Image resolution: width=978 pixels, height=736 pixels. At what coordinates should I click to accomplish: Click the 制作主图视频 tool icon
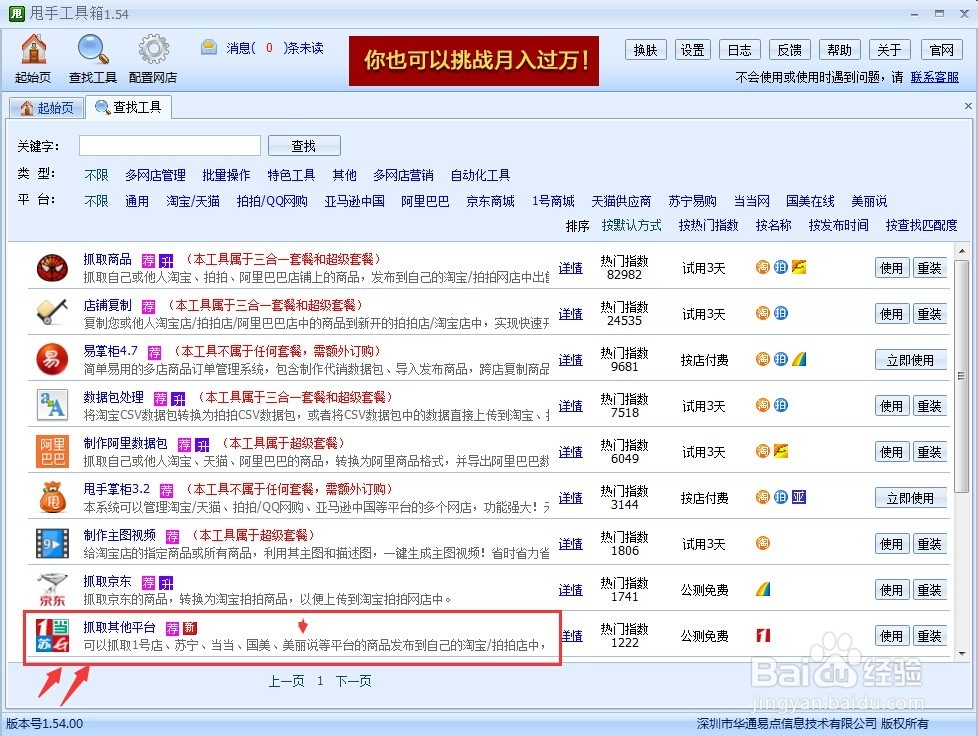pyautogui.click(x=51, y=544)
